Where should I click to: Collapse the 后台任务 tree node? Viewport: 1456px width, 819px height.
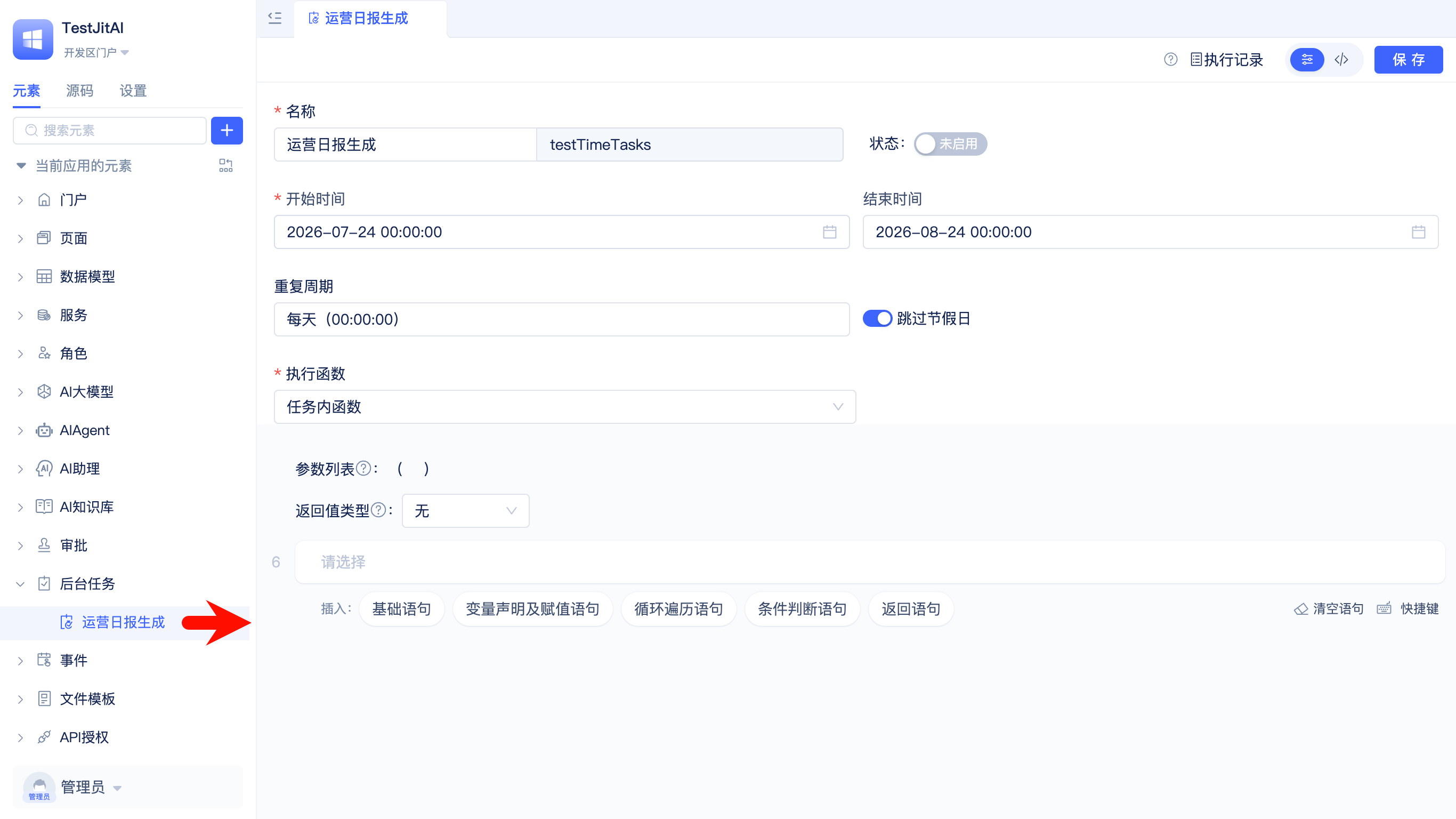pos(20,584)
